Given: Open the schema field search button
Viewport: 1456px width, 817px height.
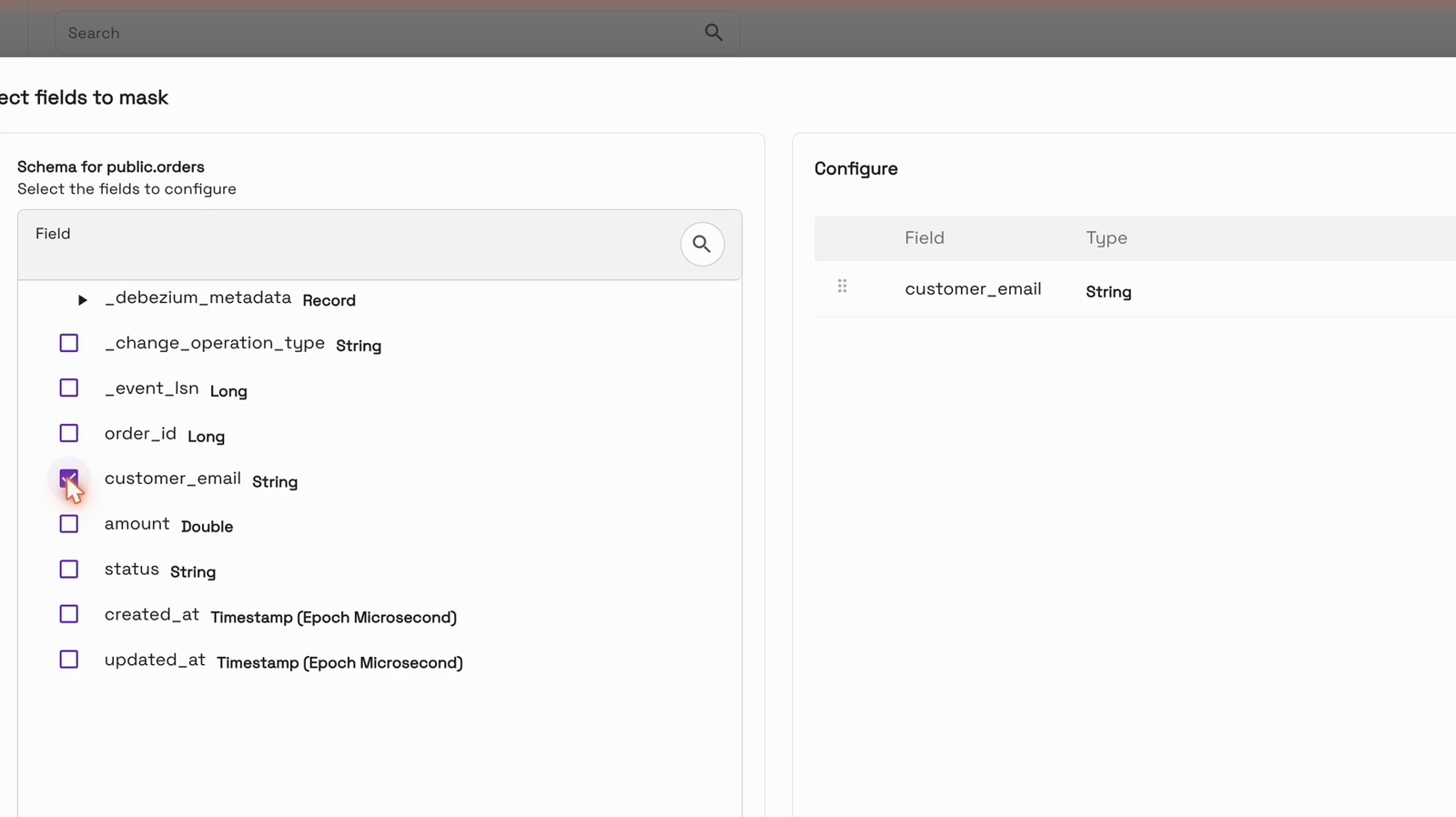Looking at the screenshot, I should tap(703, 244).
